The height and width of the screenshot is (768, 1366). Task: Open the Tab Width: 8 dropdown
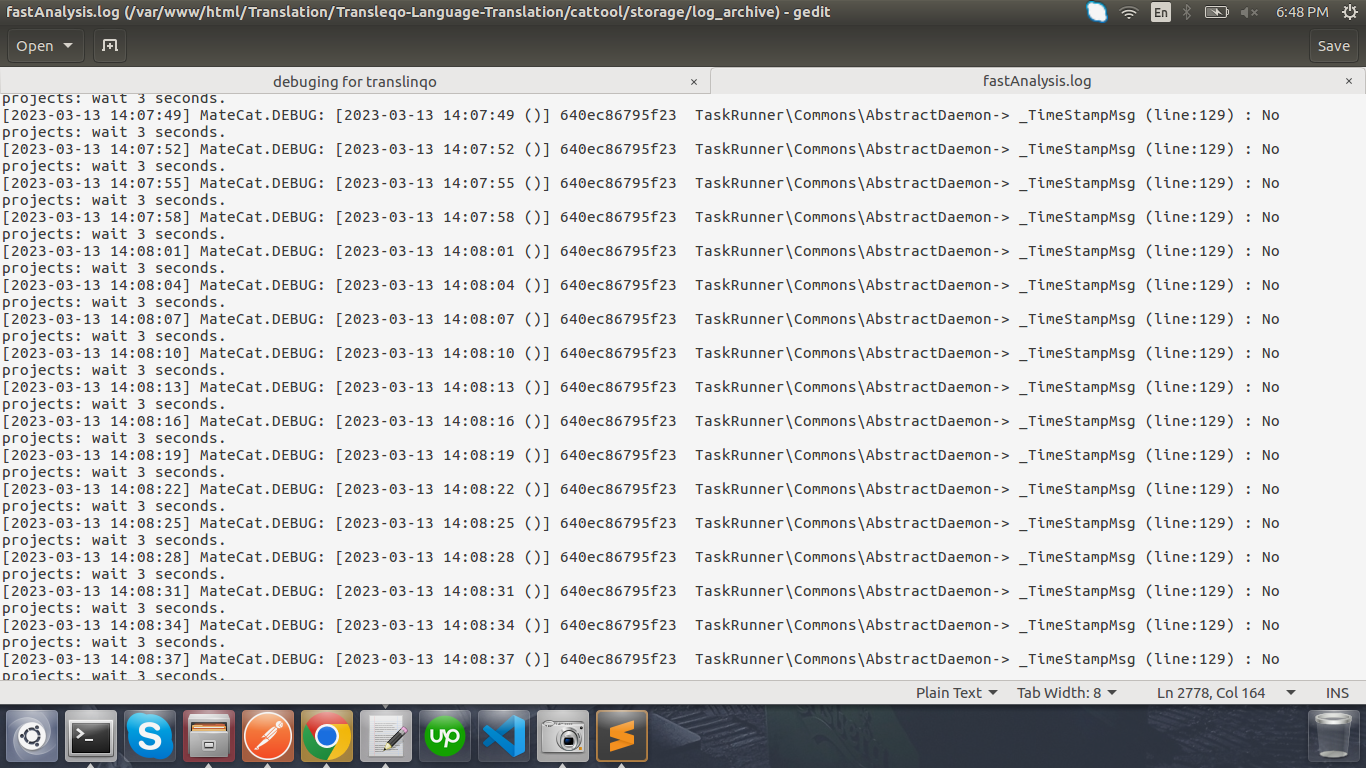point(1068,692)
